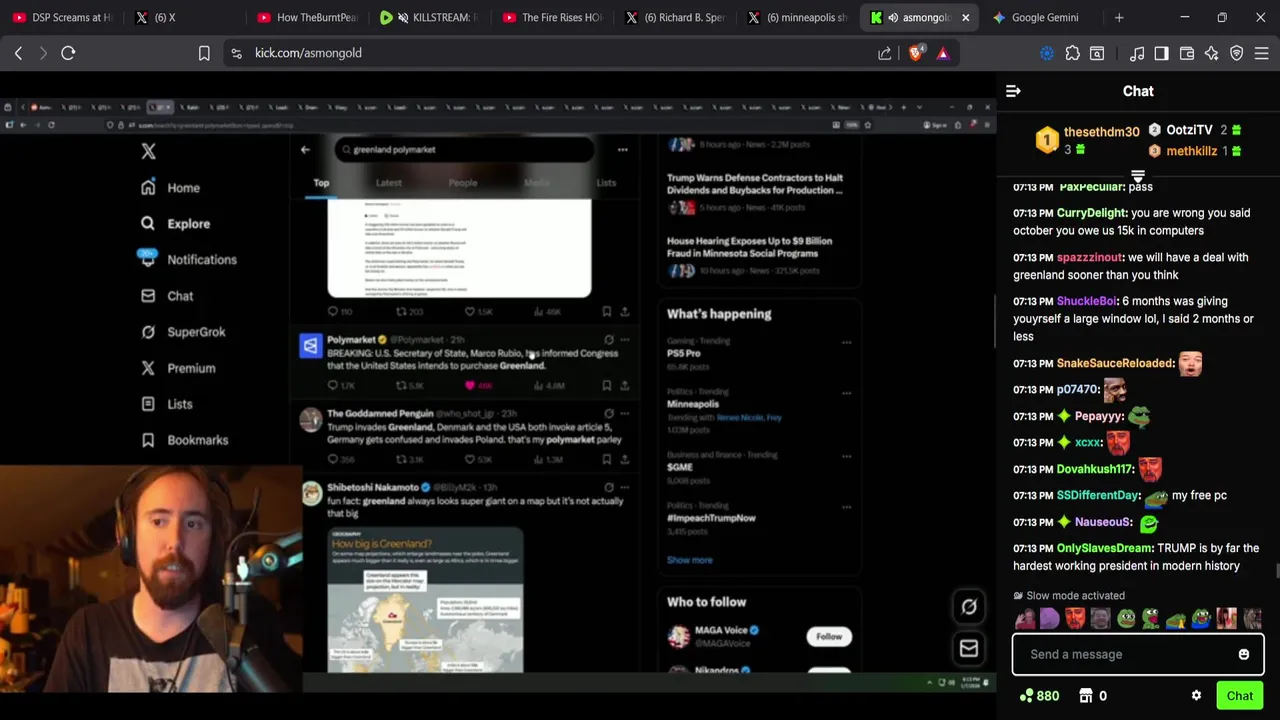Open Brave VPN shield icon
The width and height of the screenshot is (1280, 720).
click(x=1236, y=53)
